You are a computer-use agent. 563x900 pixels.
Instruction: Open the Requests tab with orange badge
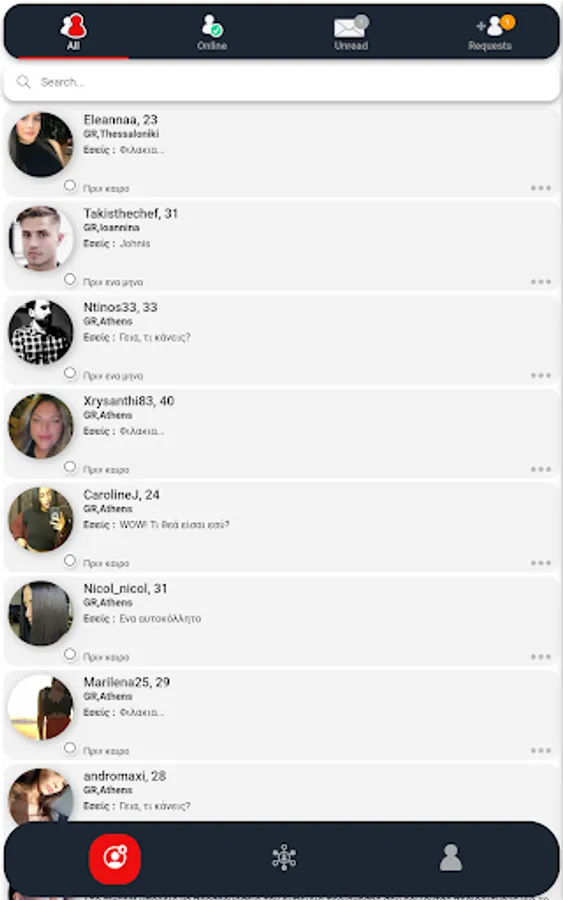(x=491, y=32)
